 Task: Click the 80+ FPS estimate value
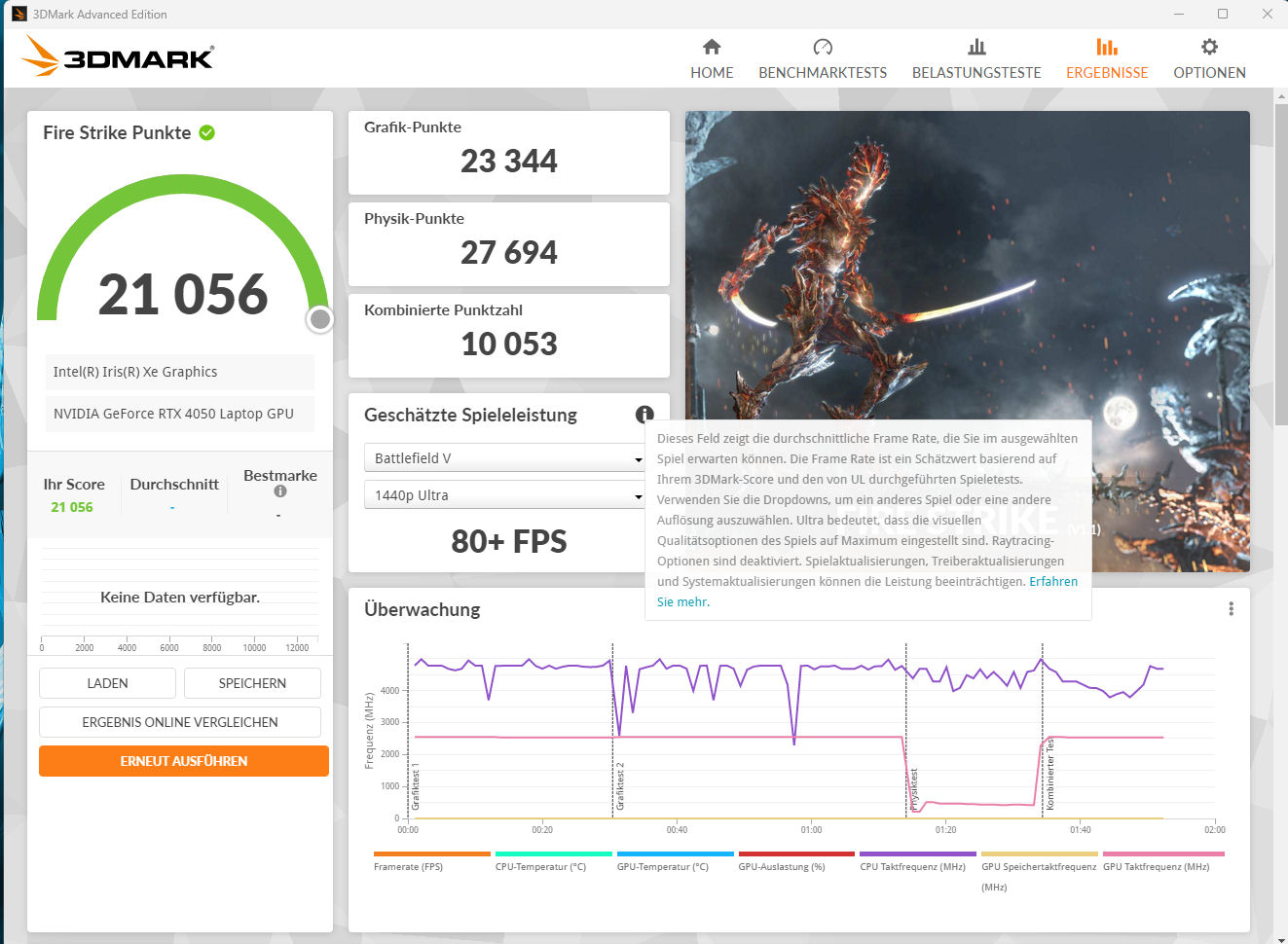point(508,541)
